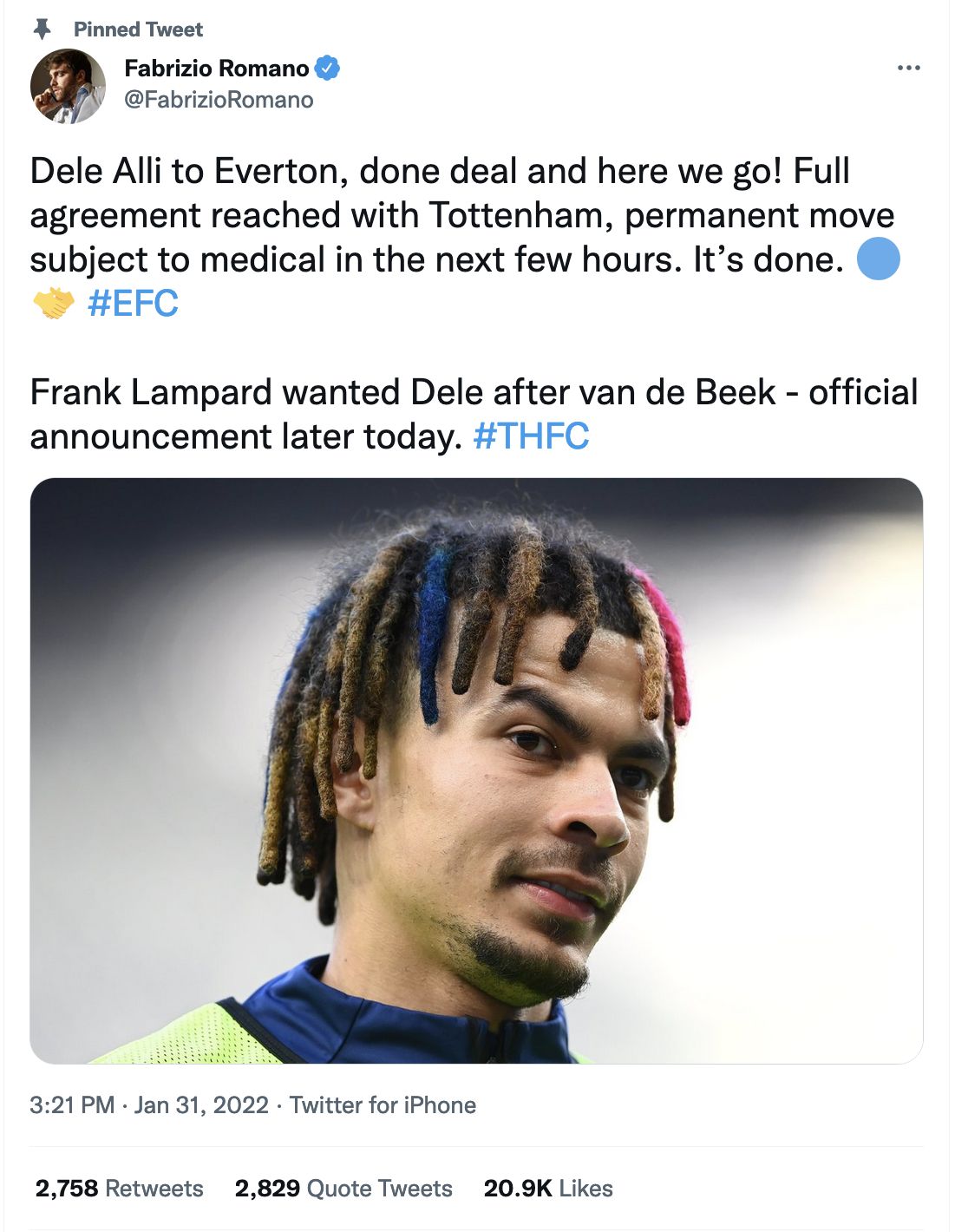Open Fabrizio Romano's profile avatar
This screenshot has width=968, height=1232.
click(68, 86)
